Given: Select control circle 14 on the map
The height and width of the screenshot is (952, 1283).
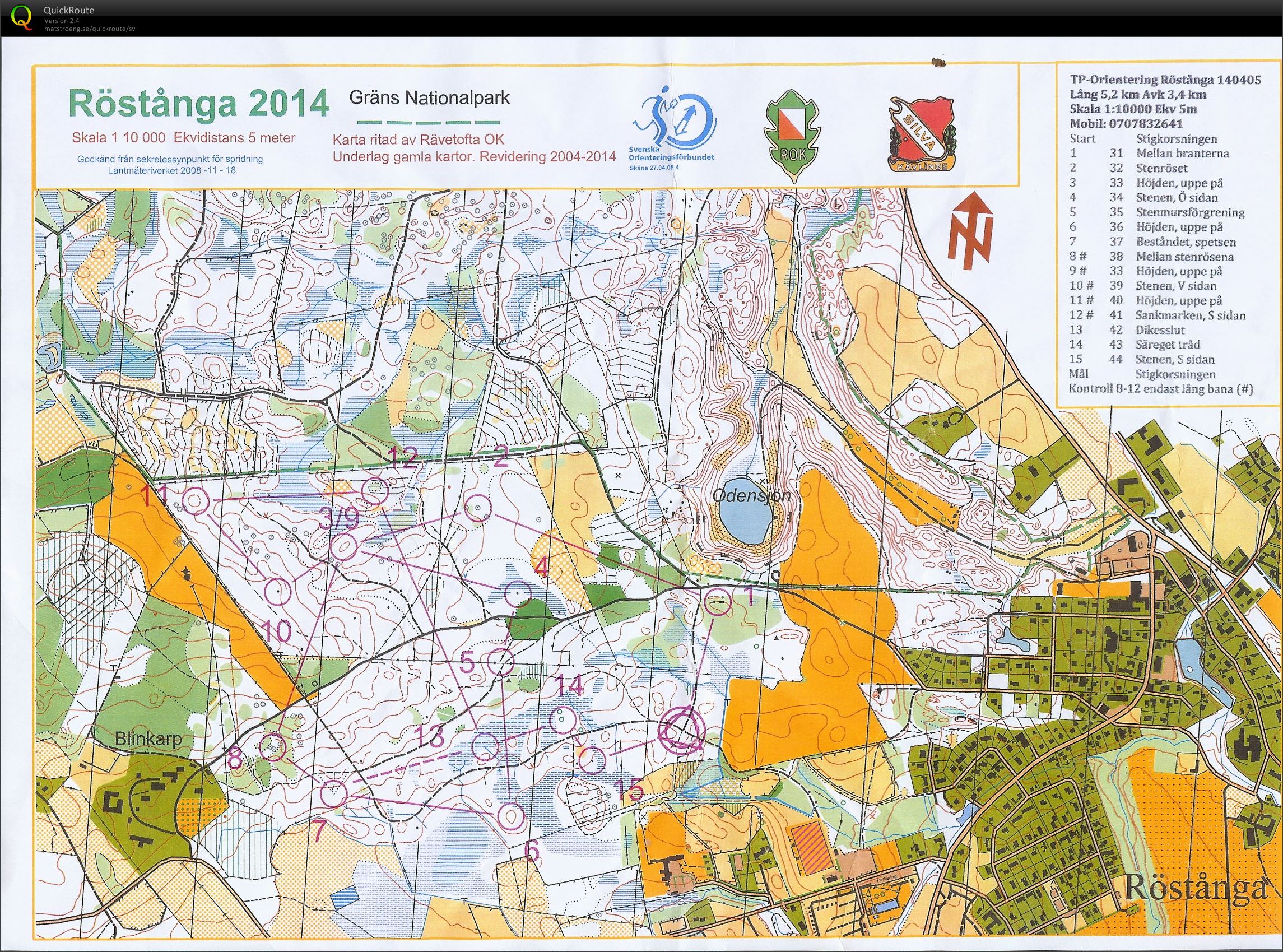Looking at the screenshot, I should 564,719.
